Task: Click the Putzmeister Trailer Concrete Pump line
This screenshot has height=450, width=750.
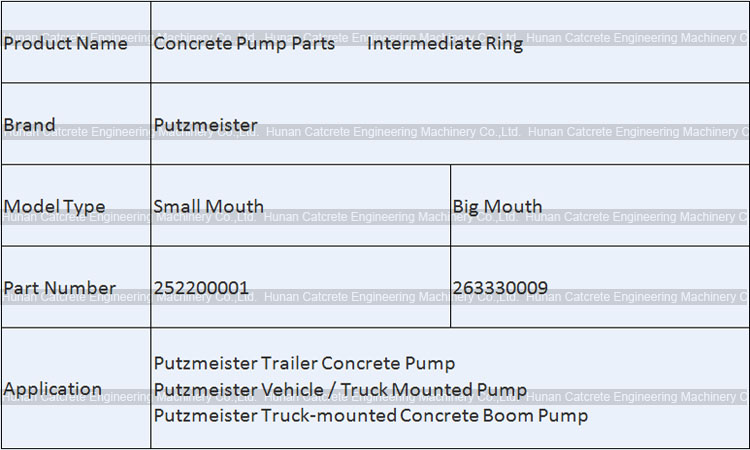Action: point(304,363)
